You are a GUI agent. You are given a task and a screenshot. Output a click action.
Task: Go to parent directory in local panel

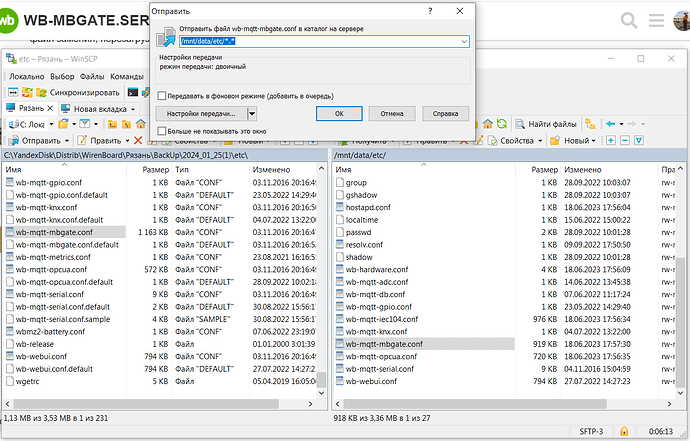[112, 125]
